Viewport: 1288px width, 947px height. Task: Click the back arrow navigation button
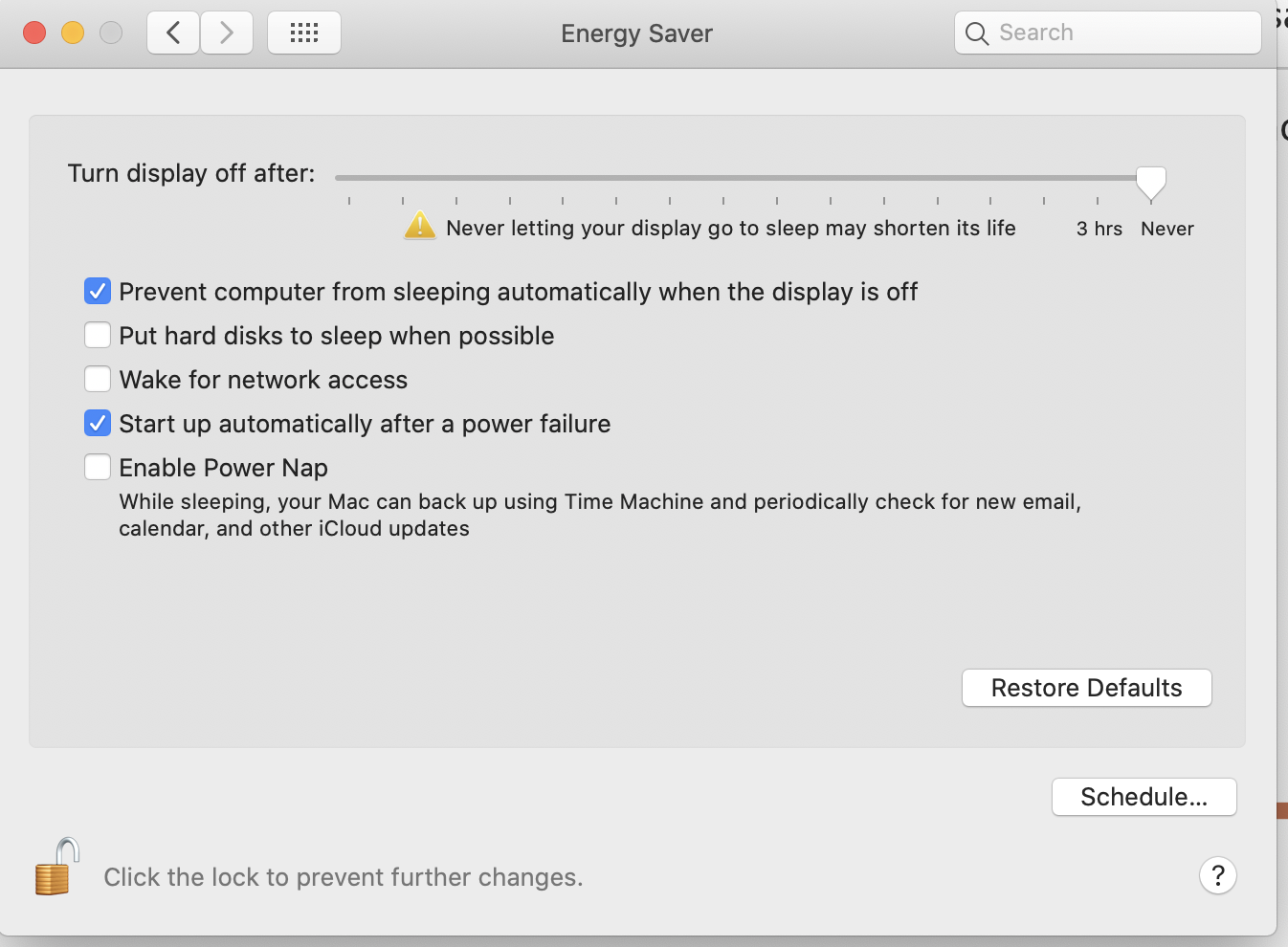(x=173, y=33)
